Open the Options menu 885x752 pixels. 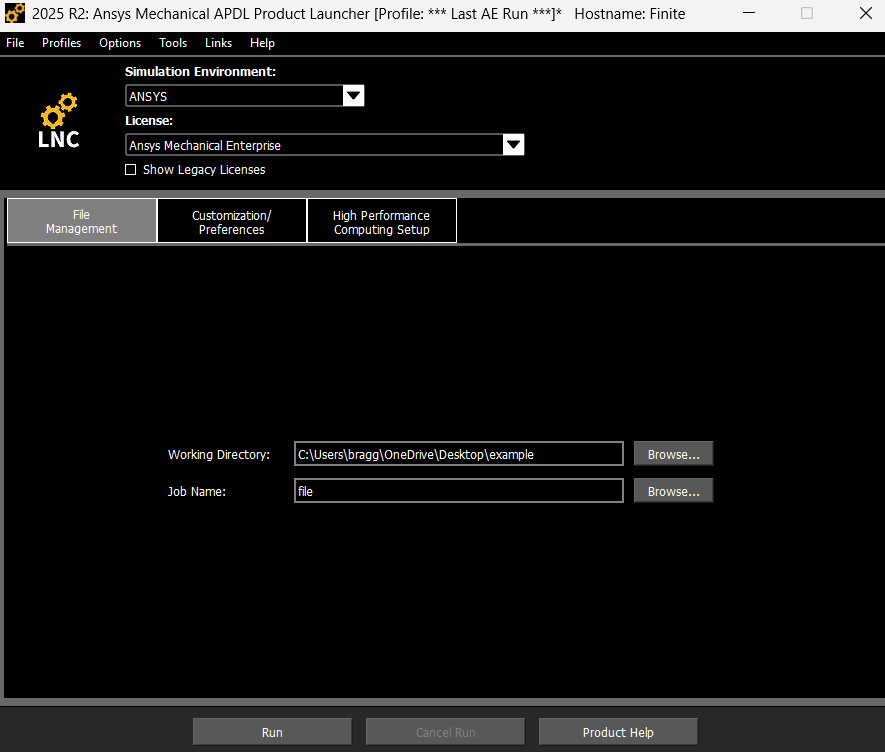click(x=120, y=43)
